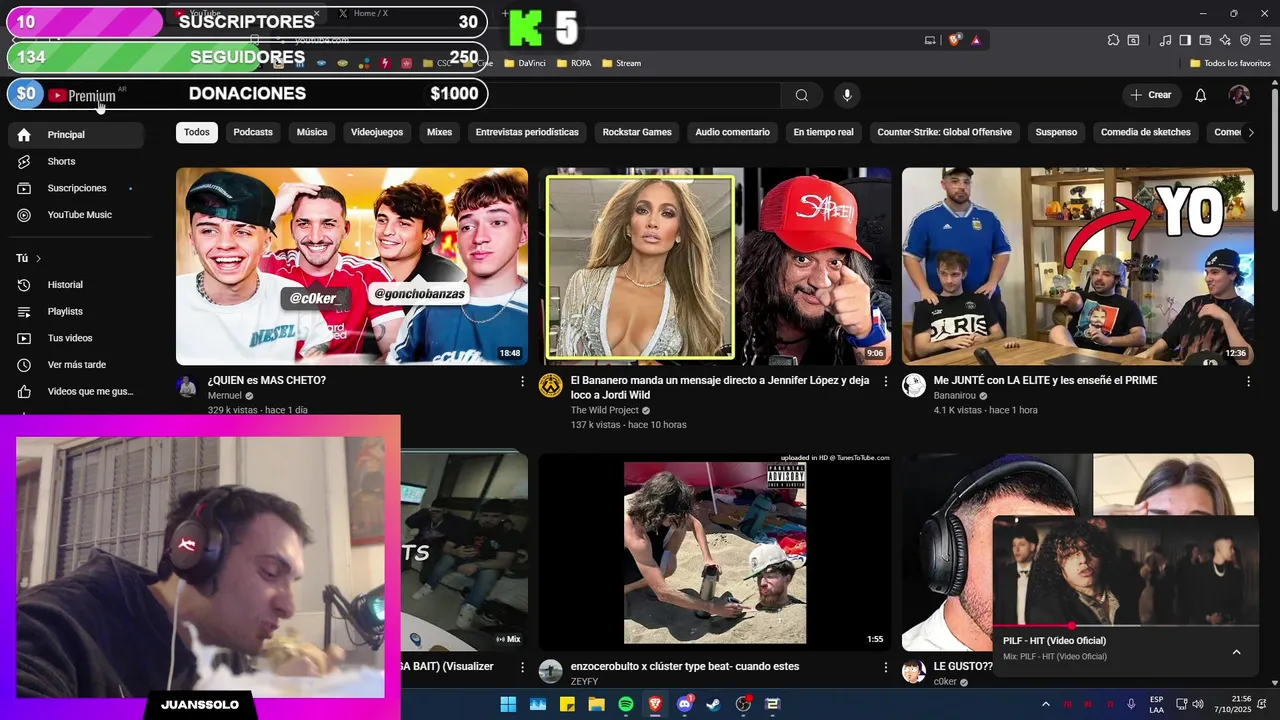Open Discord from the taskbar
The image size is (1280, 720).
[x=685, y=704]
